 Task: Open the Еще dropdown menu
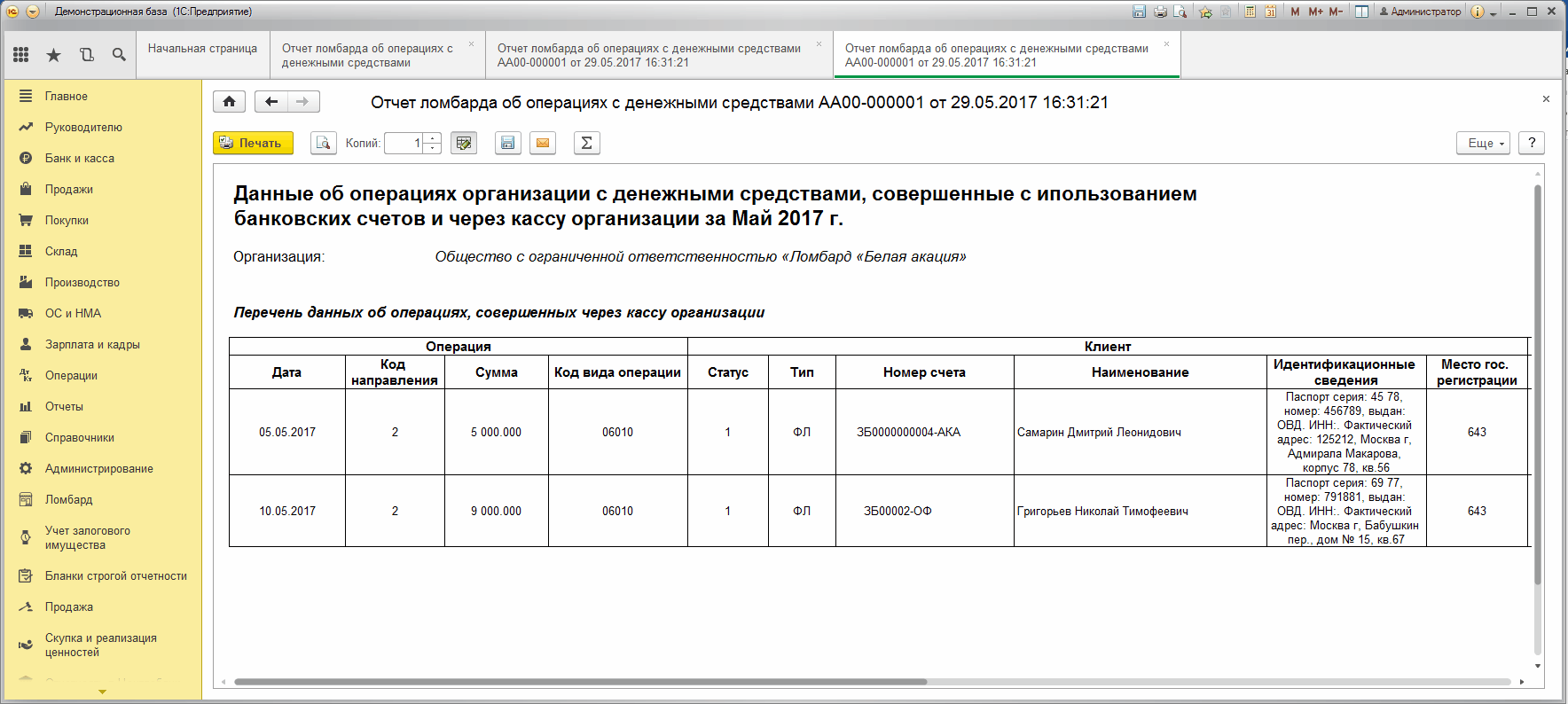pos(1483,143)
